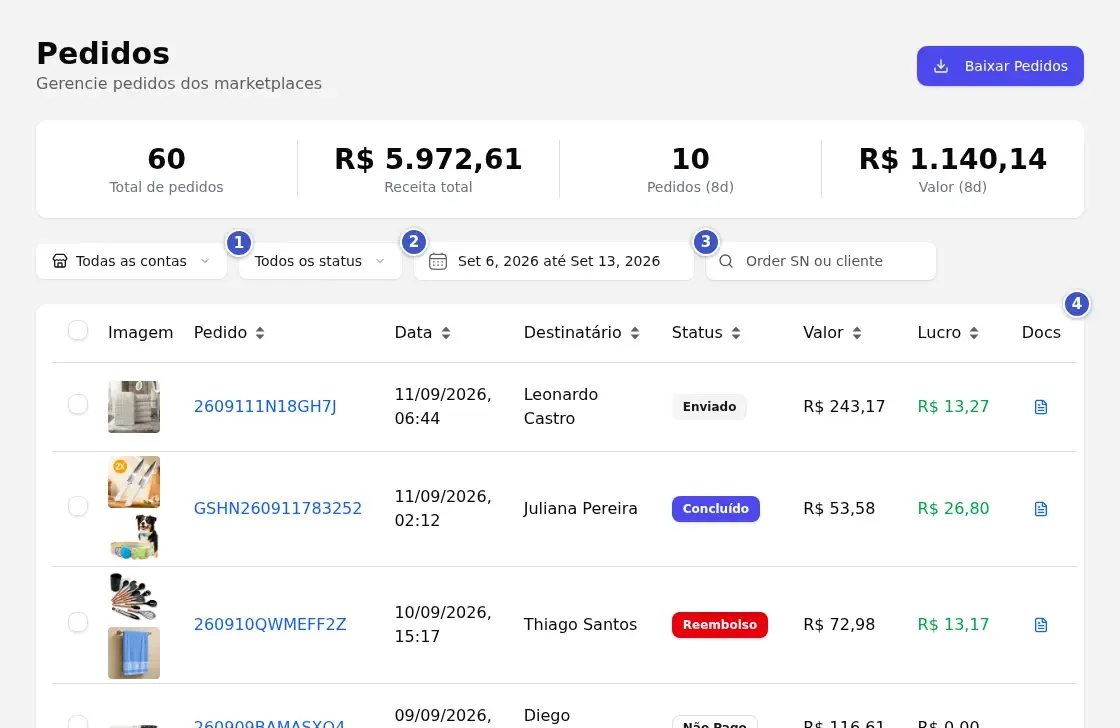Open docs icon for Juliana Pereira order
The image size is (1120, 728).
click(1041, 509)
